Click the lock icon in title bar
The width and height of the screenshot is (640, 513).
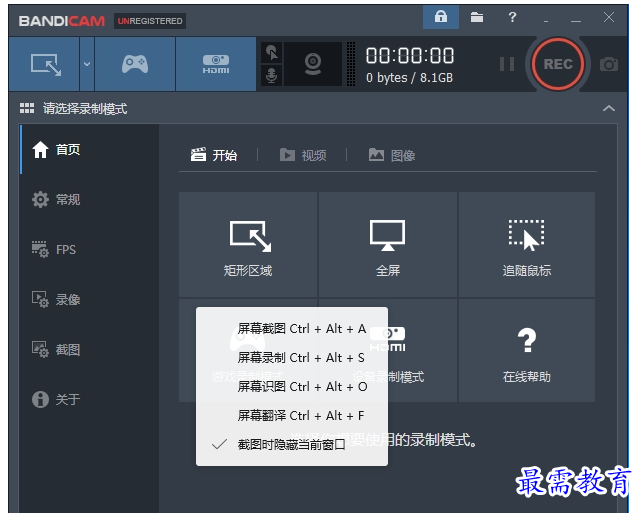click(x=441, y=17)
